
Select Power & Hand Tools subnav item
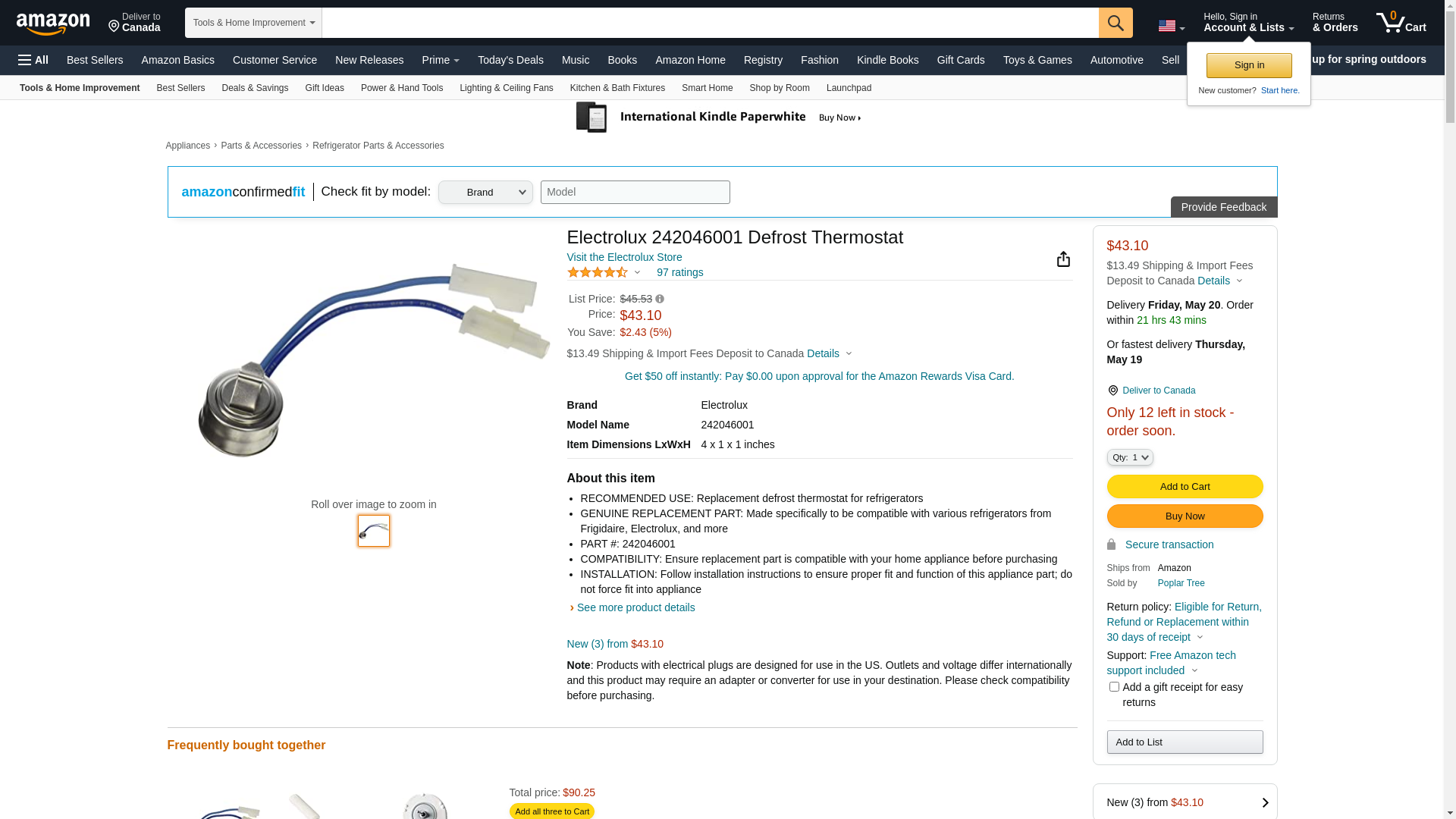402,88
